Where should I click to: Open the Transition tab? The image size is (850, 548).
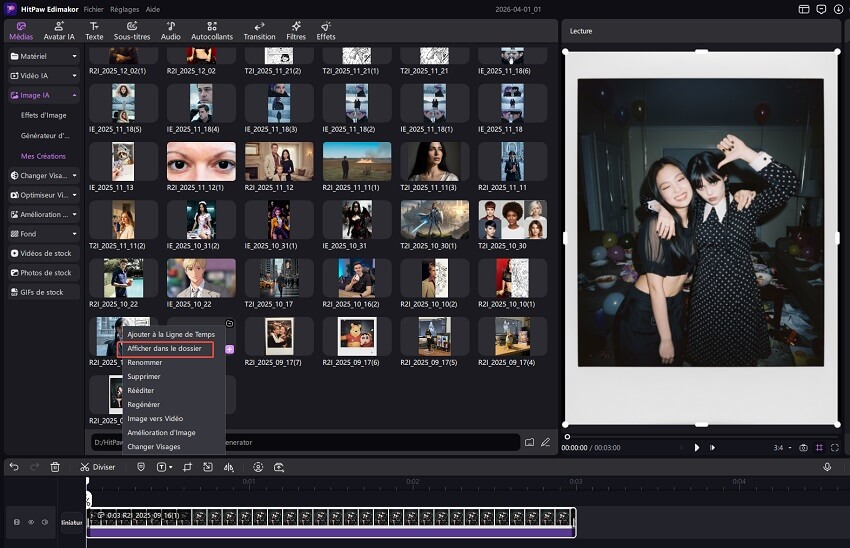click(259, 30)
